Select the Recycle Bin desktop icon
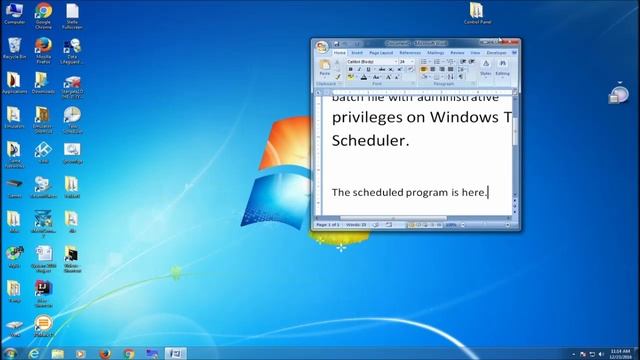The height and width of the screenshot is (360, 640). coord(14,48)
